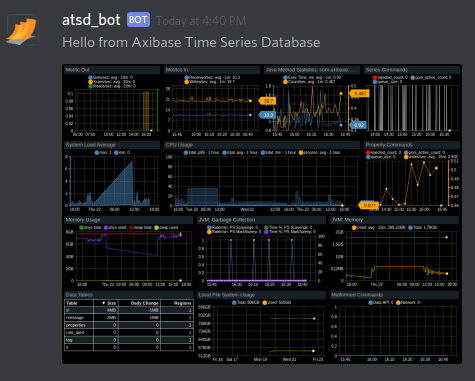Click the 'Data Tables' panel title
Image resolution: width=475 pixels, height=381 pixels.
coord(79,295)
